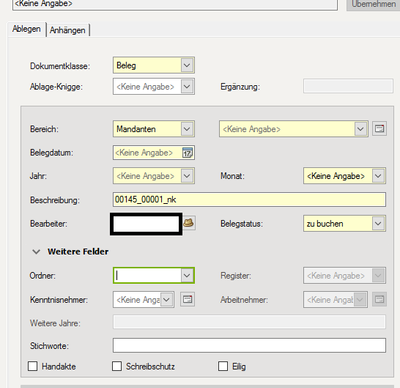The image size is (400, 388).
Task: Click the Weitere Jahre field
Action: [x=249, y=322]
